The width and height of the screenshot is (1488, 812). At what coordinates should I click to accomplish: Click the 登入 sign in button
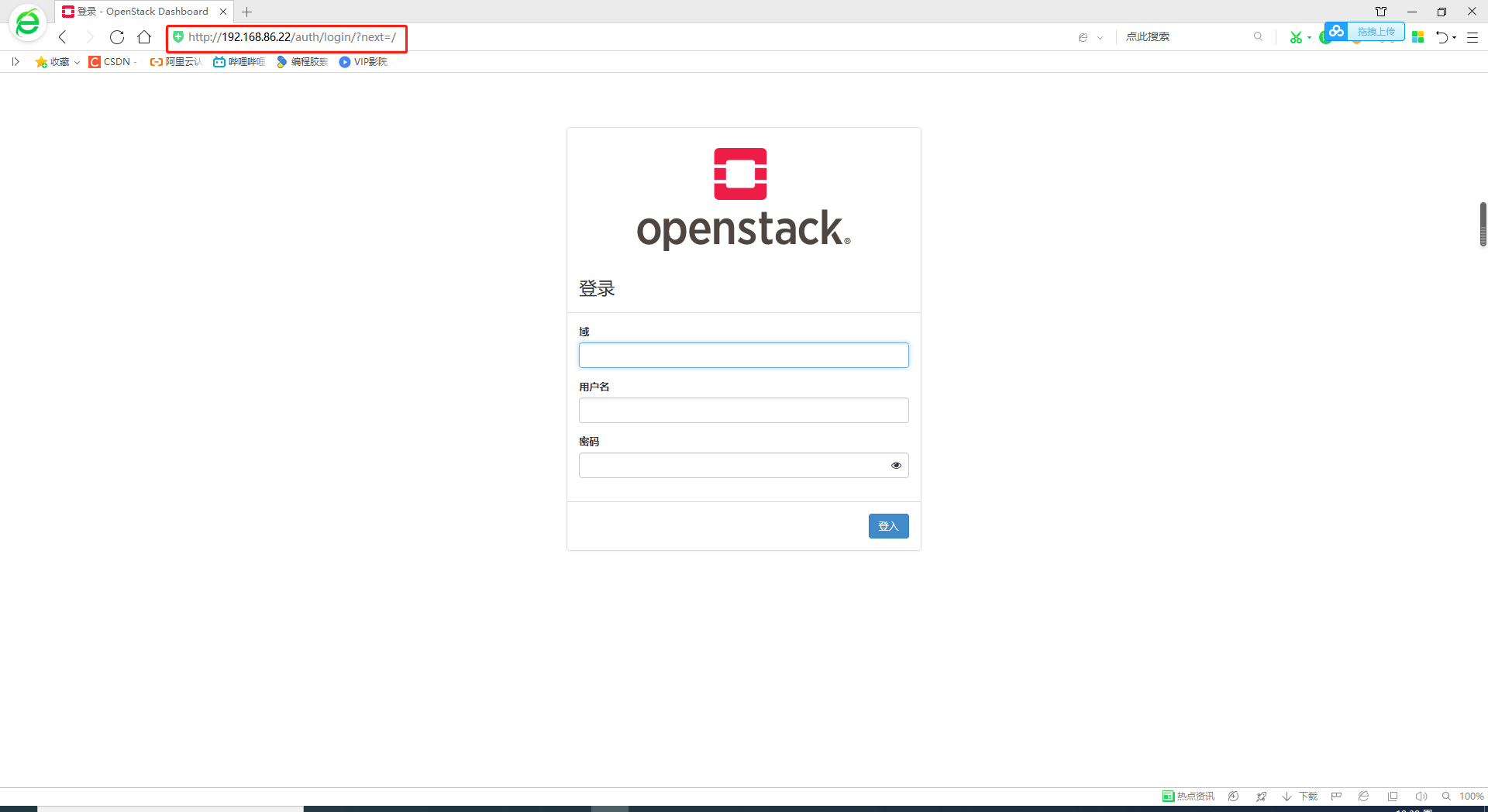click(x=888, y=526)
